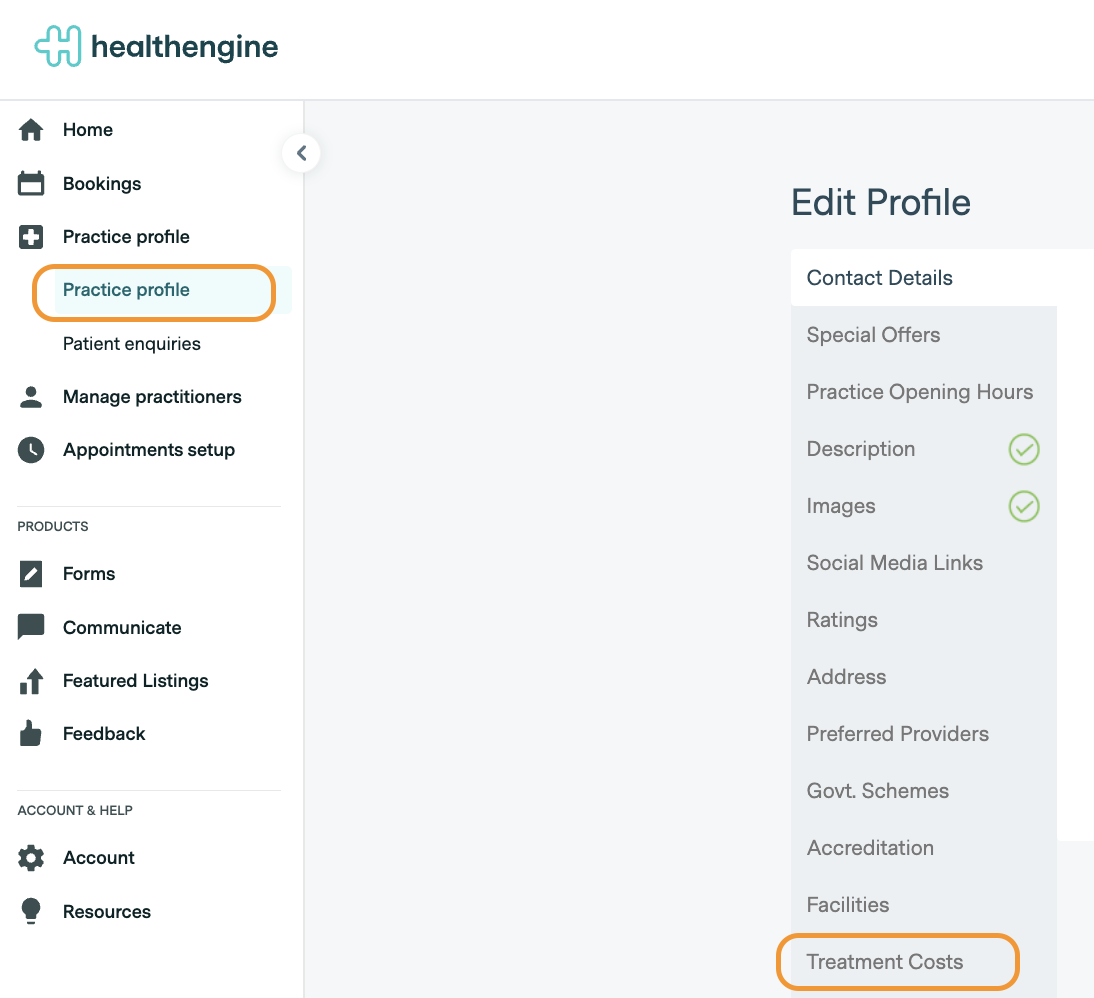This screenshot has width=1094, height=998.
Task: Go to the Social Media Links section
Action: [894, 563]
